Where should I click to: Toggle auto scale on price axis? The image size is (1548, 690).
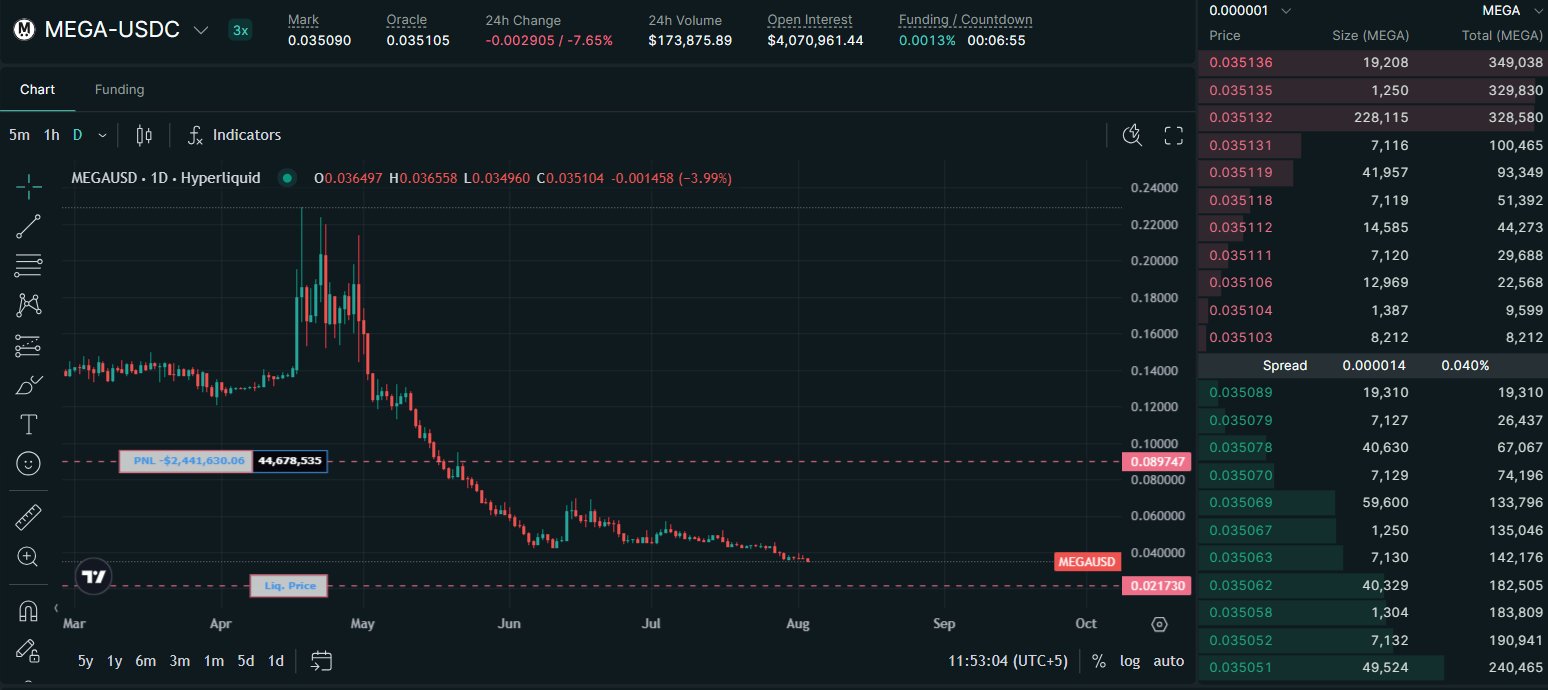(1168, 661)
